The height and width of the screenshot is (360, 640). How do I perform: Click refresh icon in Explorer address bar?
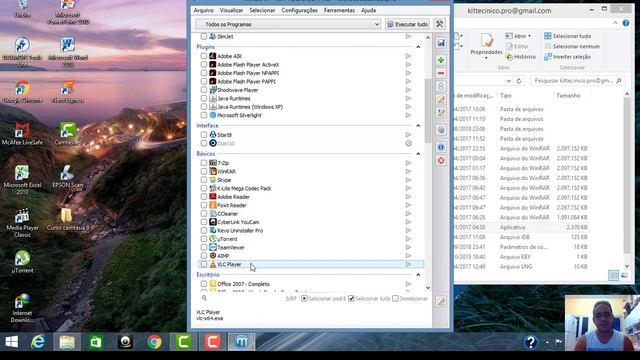point(519,81)
